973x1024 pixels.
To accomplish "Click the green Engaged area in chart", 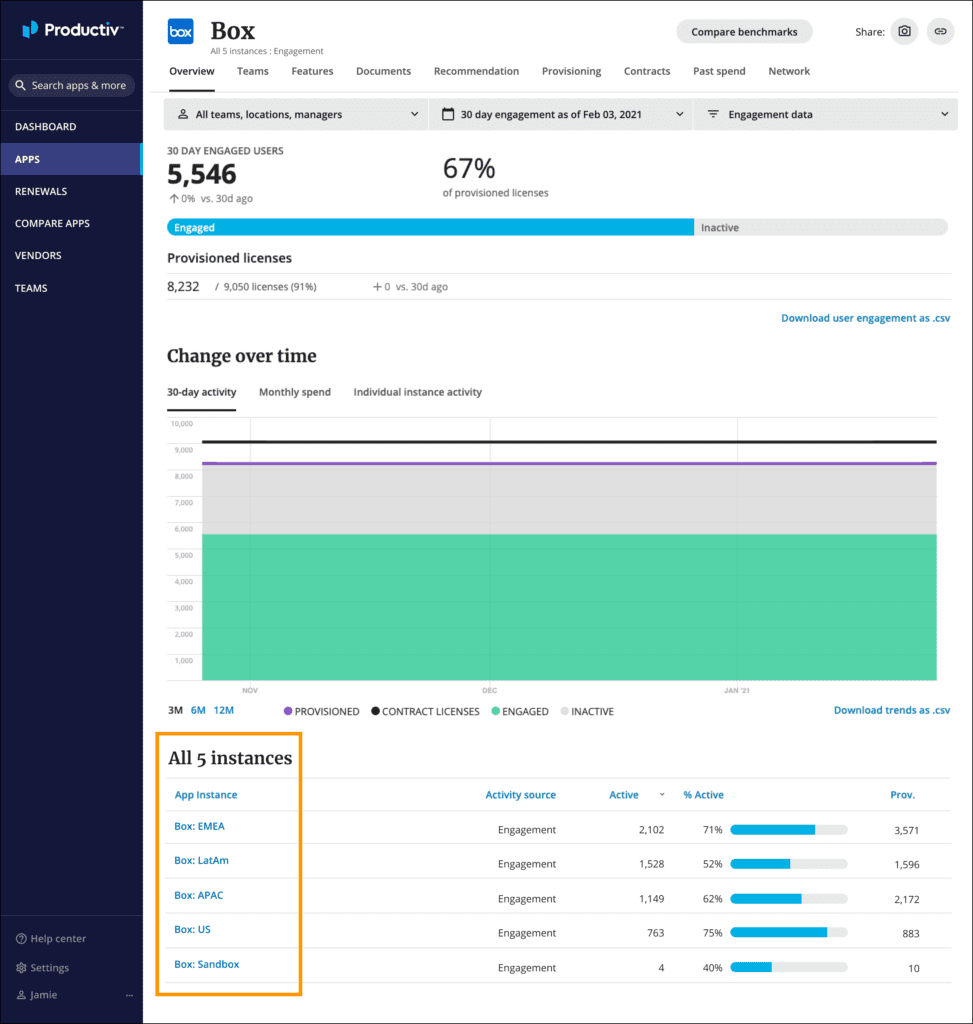I will (569, 607).
